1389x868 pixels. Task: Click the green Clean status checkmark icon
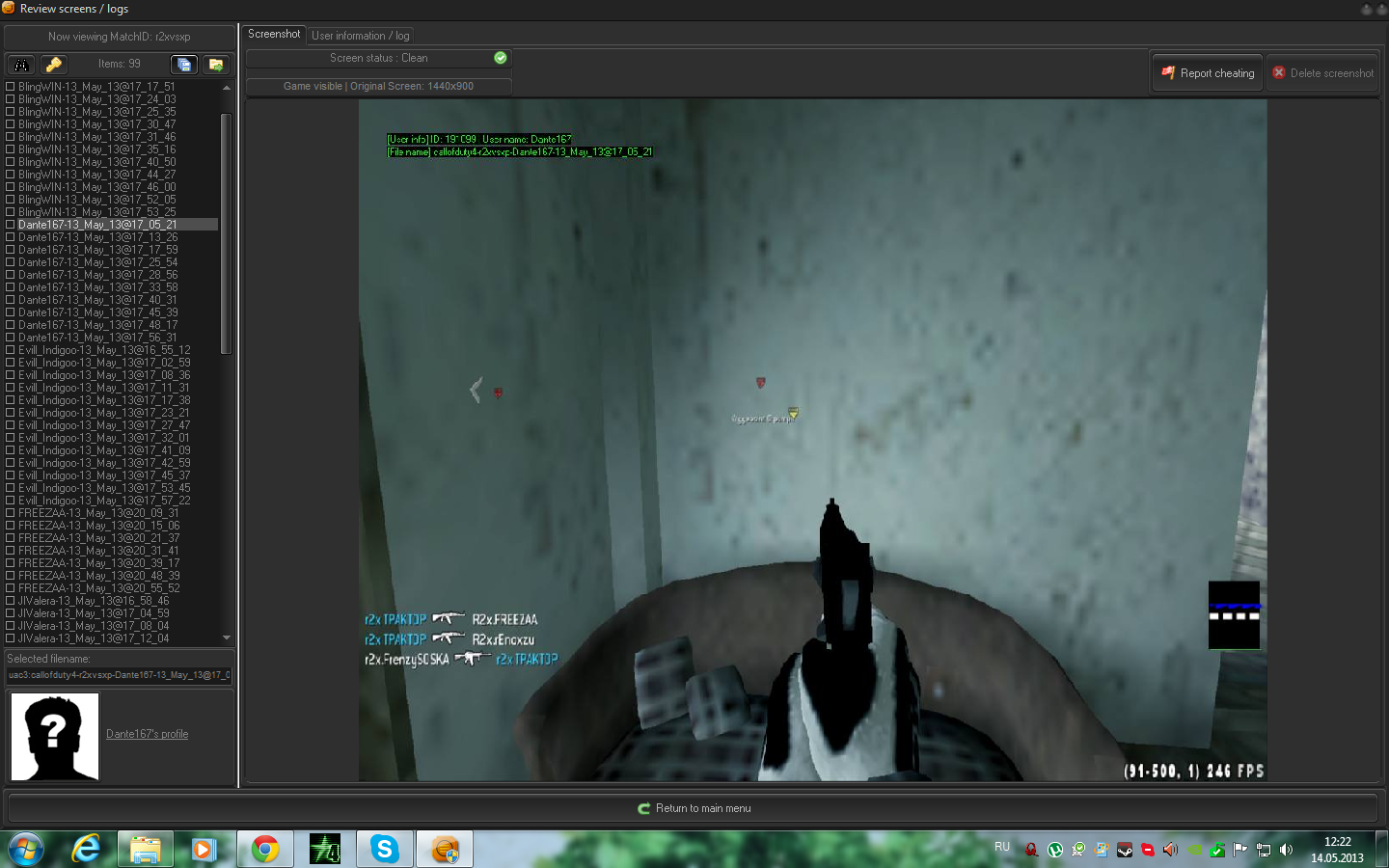click(x=501, y=58)
